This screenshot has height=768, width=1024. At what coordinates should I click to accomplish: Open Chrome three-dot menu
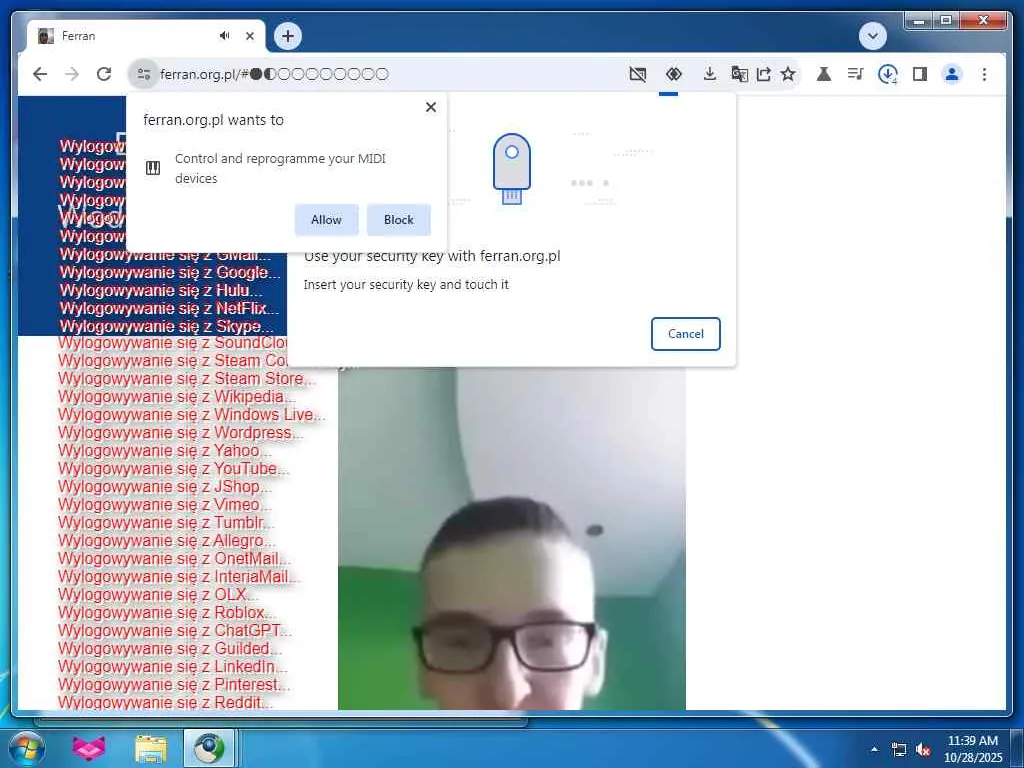[984, 74]
